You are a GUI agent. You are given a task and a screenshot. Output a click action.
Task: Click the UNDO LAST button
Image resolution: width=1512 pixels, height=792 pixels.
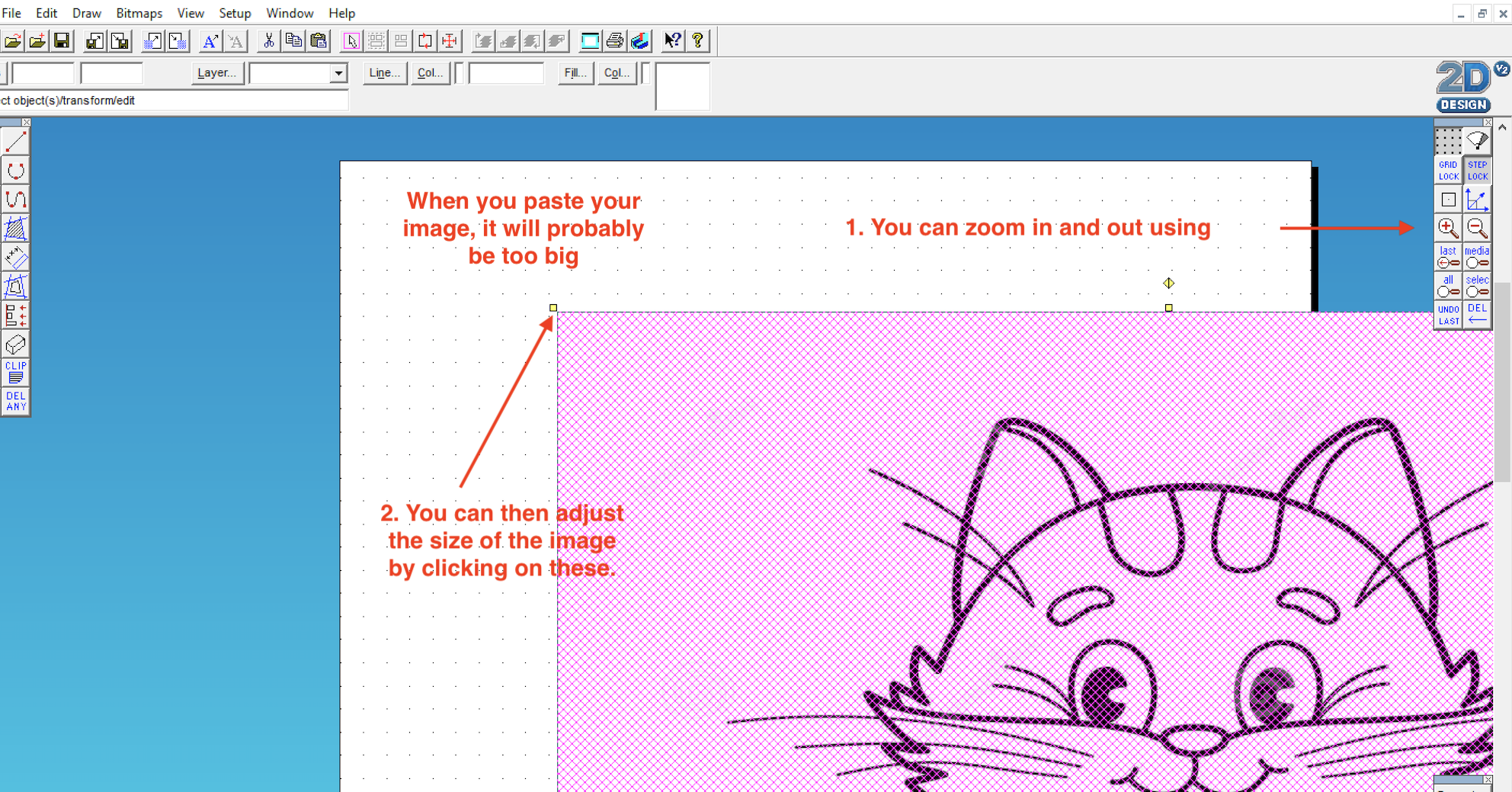(x=1448, y=315)
